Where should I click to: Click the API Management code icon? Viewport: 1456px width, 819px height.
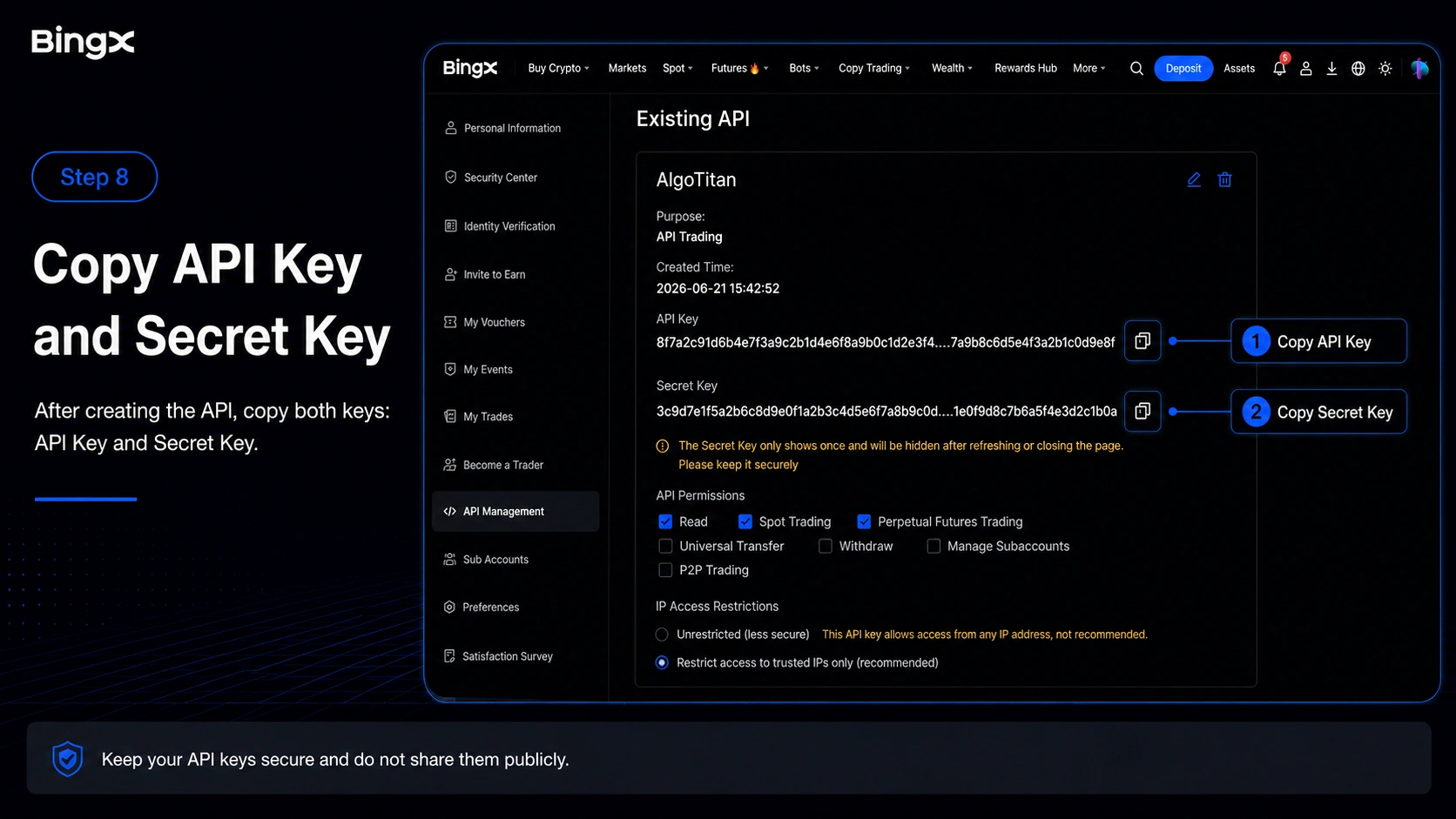449,511
